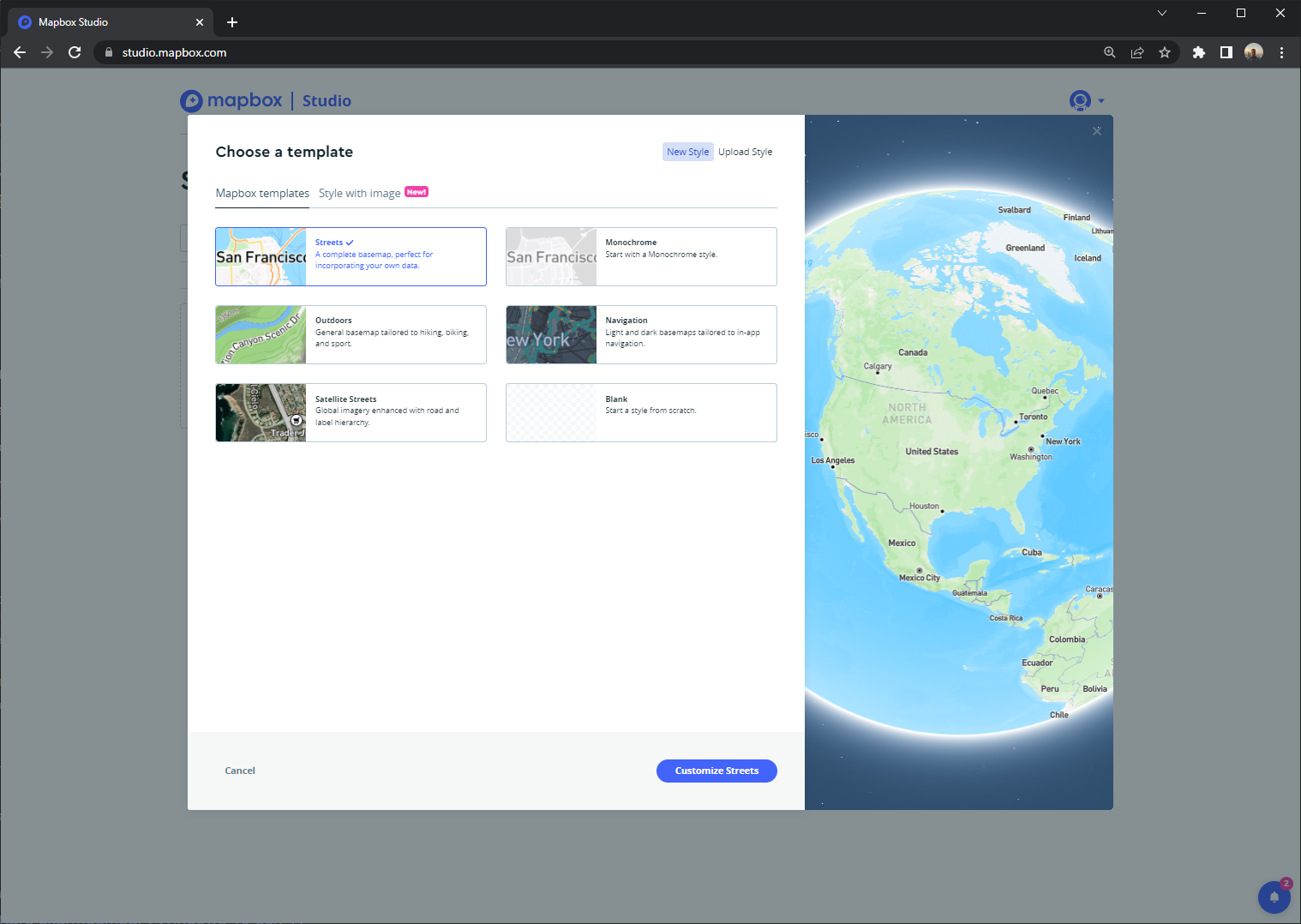Viewport: 1301px width, 924px height.
Task: Click the Toronto label on the globe
Action: click(1033, 417)
